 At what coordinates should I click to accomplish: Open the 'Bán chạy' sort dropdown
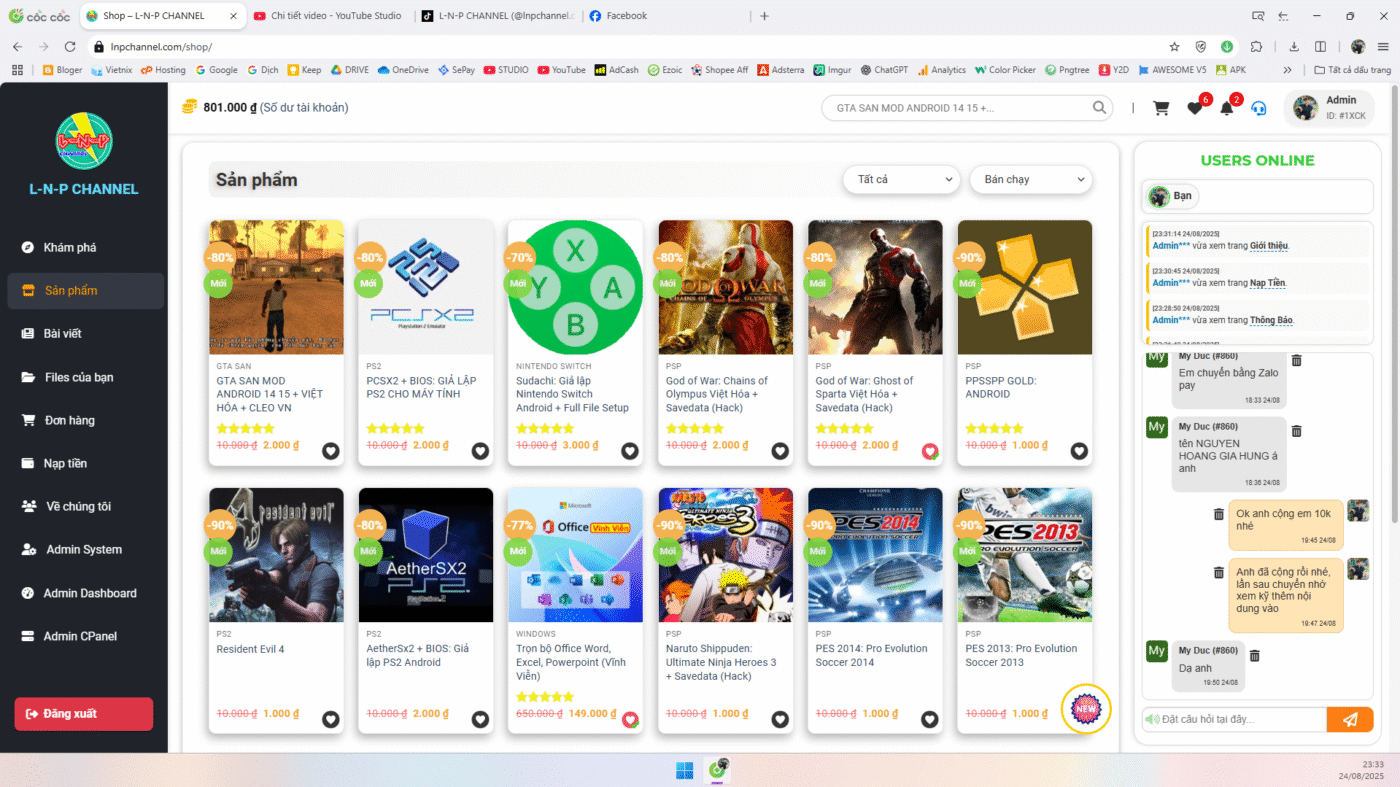1031,180
